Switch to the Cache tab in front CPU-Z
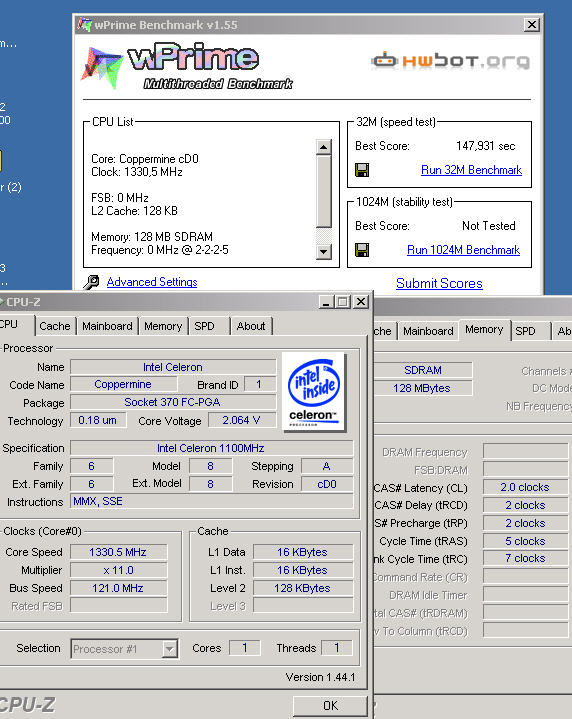The width and height of the screenshot is (572, 719). pos(55,326)
